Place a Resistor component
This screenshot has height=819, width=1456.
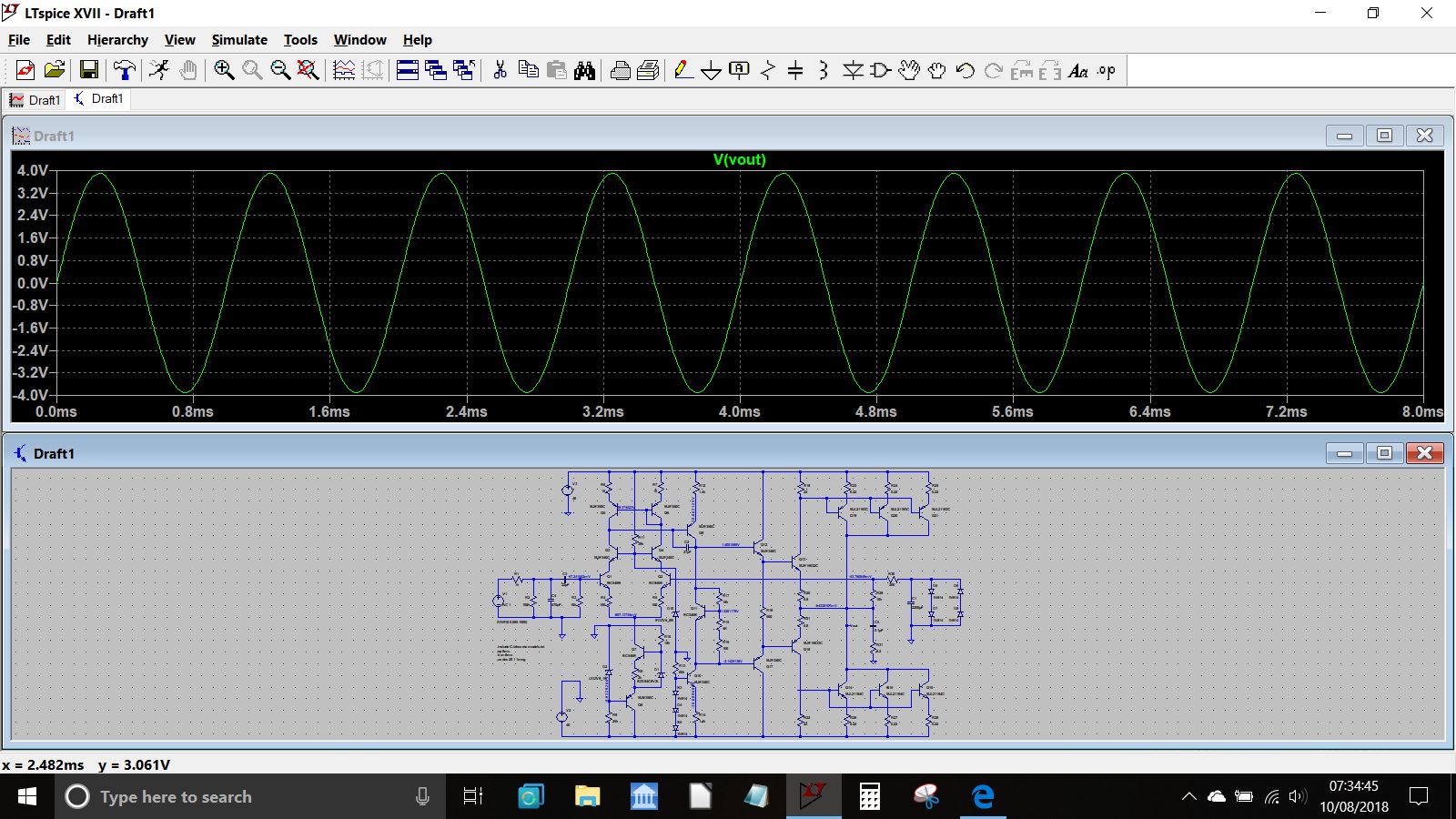click(x=768, y=70)
